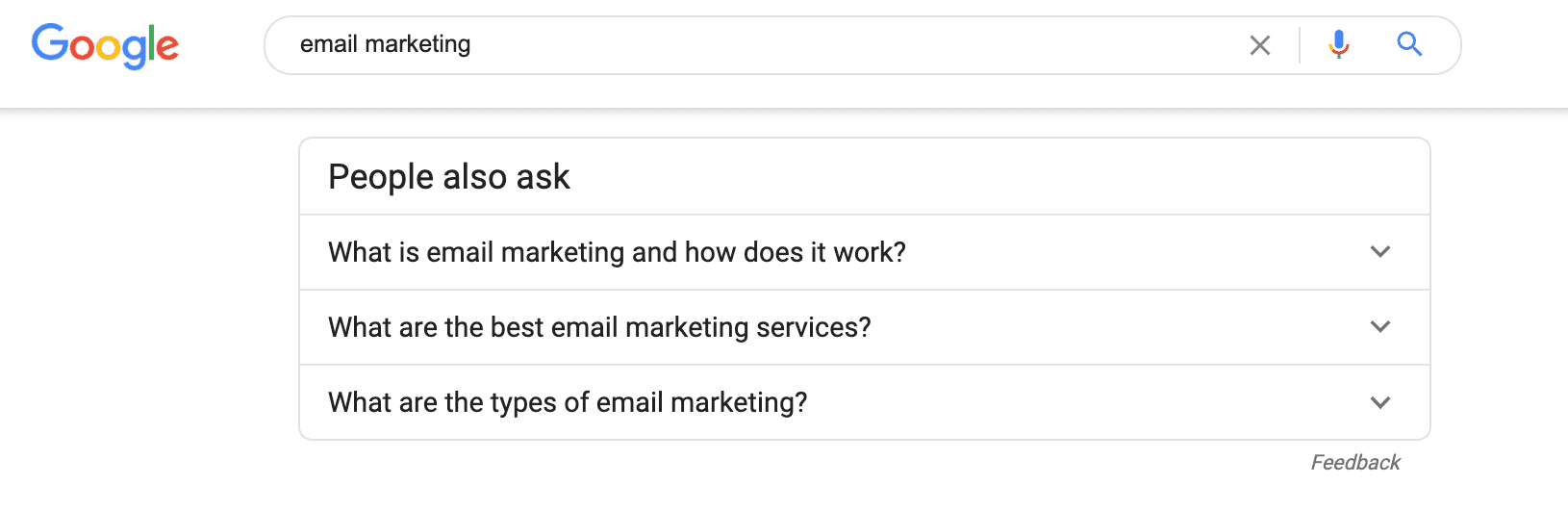
Task: Submit search using the magnifying glass icon
Action: pyautogui.click(x=1409, y=44)
